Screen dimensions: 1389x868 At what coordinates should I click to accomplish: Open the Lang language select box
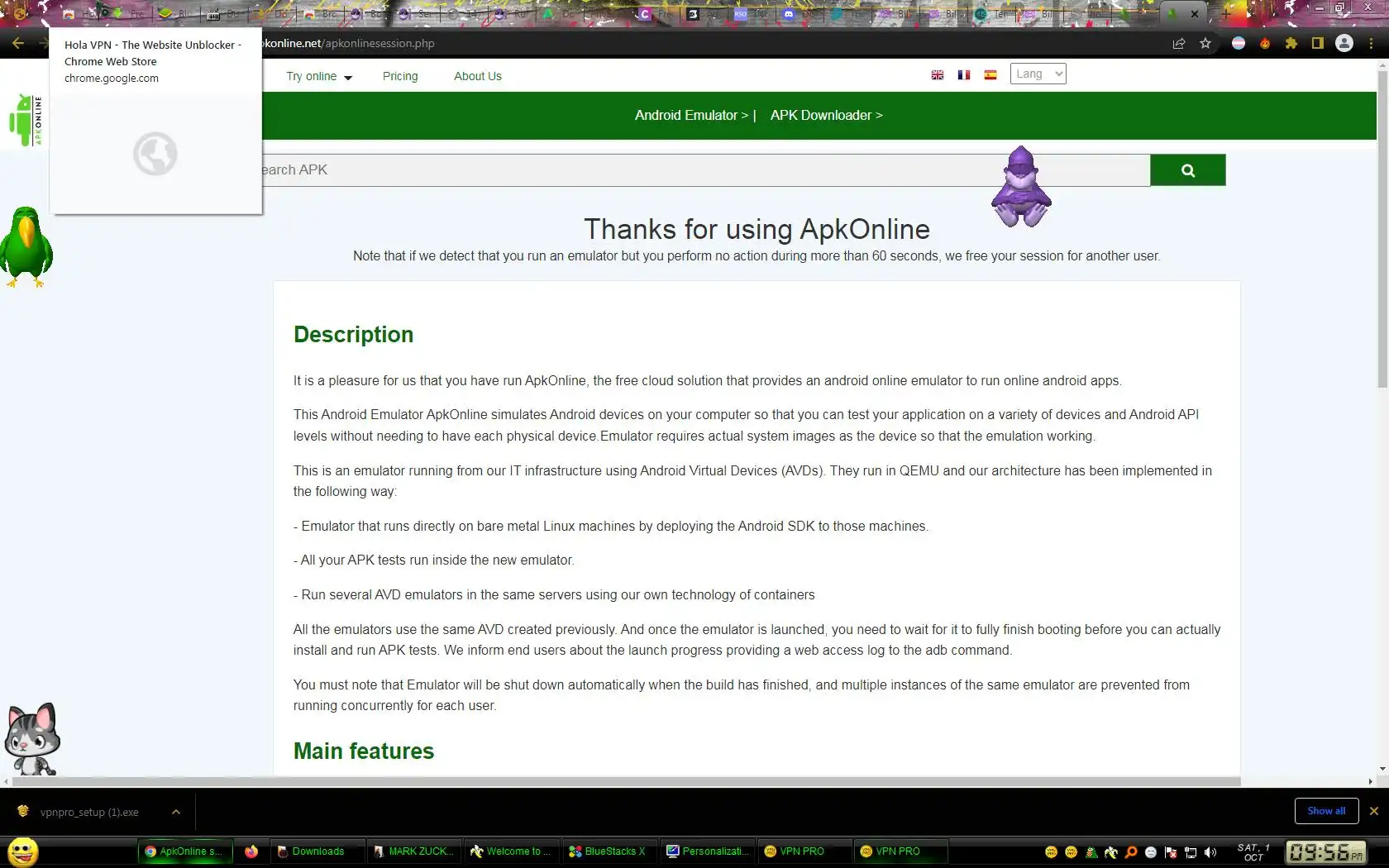(1038, 74)
